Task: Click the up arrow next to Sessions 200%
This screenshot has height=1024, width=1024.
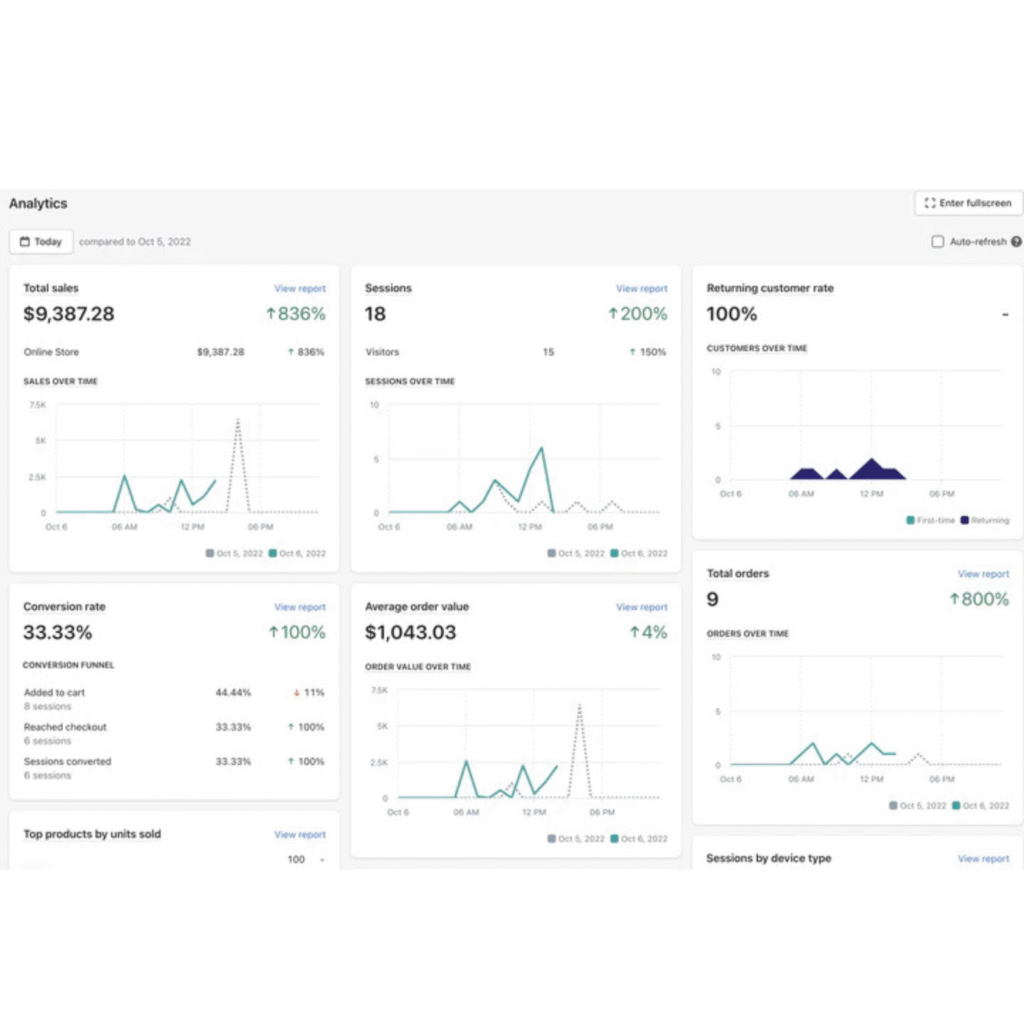Action: (x=612, y=314)
